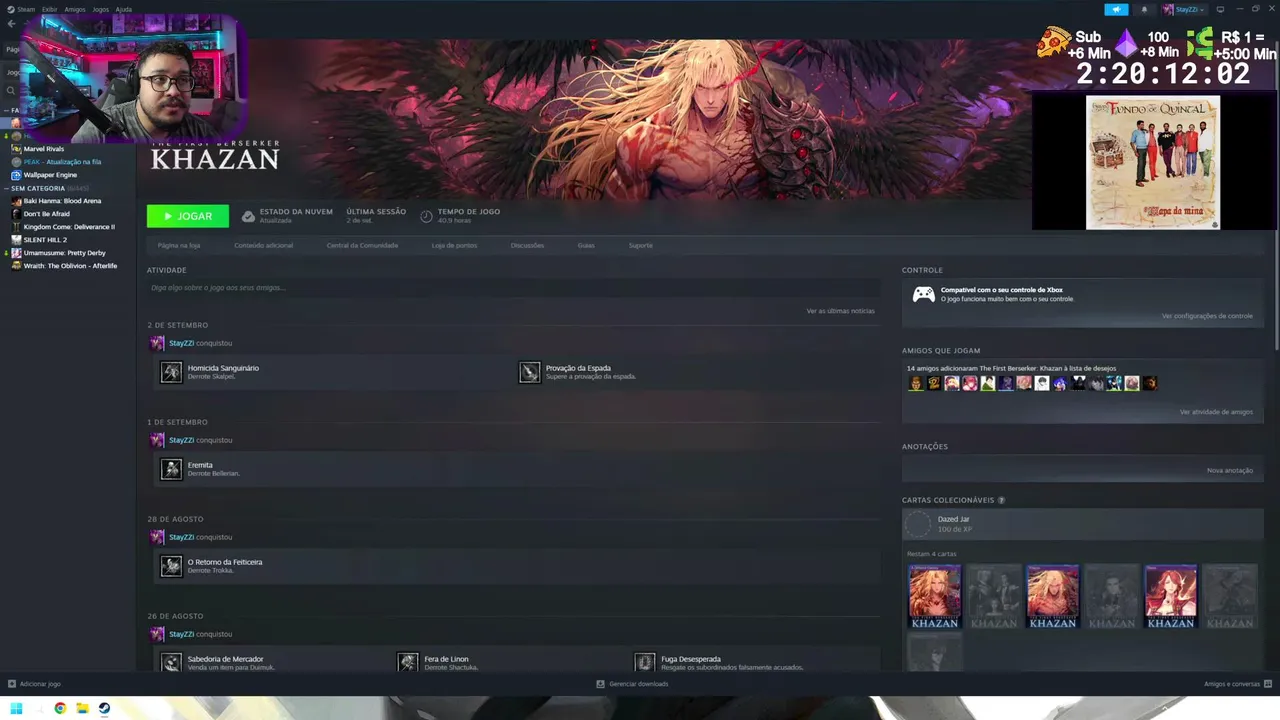Viewport: 1280px width, 720px height.
Task: Expand the StayZZi account dropdown
Action: [x=1184, y=9]
